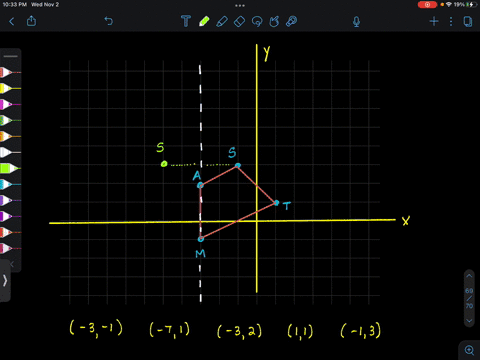Choose the topmost red pen preset
This screenshot has height=360, width=480.
click(10, 72)
